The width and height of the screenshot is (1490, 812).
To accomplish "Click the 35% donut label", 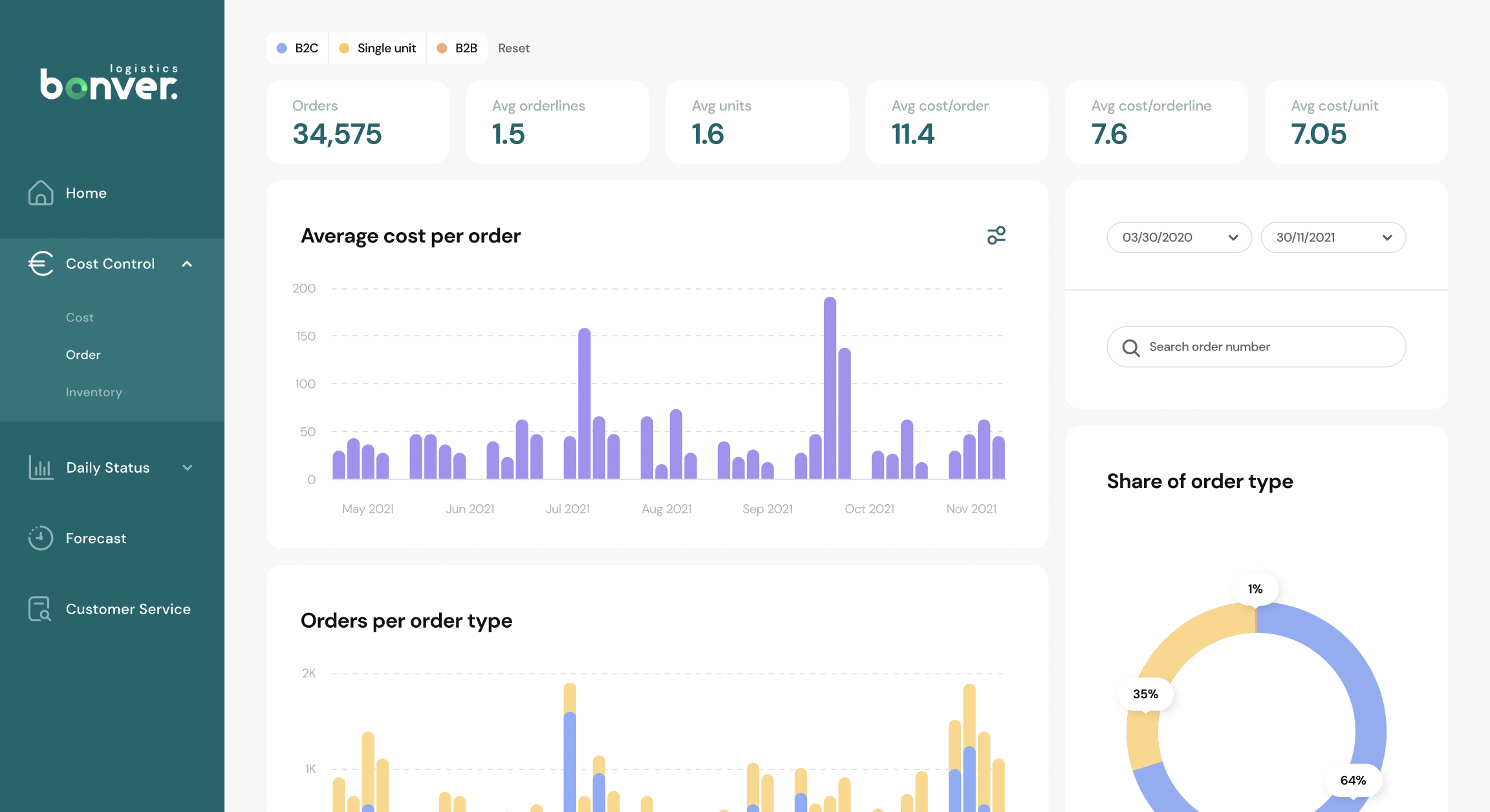I will click(1145, 694).
